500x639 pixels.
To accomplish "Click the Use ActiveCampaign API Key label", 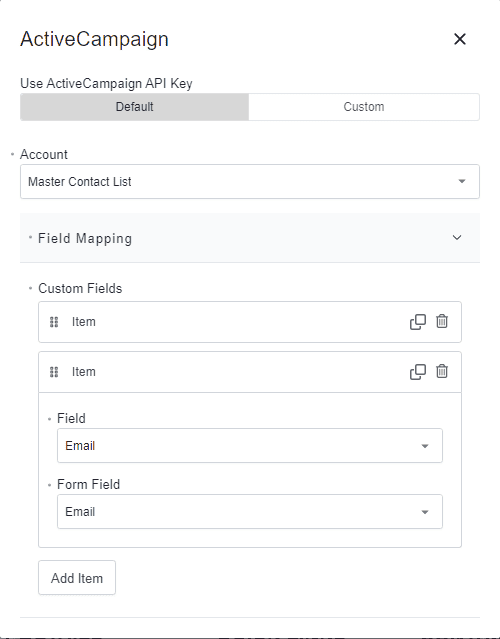I will pyautogui.click(x=106, y=84).
